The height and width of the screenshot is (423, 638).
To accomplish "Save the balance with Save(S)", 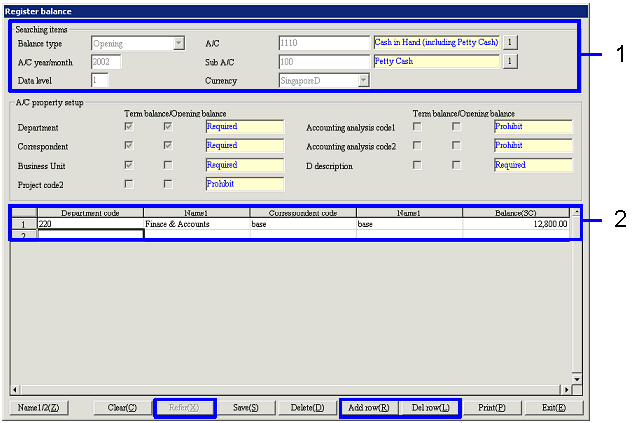I will [246, 408].
